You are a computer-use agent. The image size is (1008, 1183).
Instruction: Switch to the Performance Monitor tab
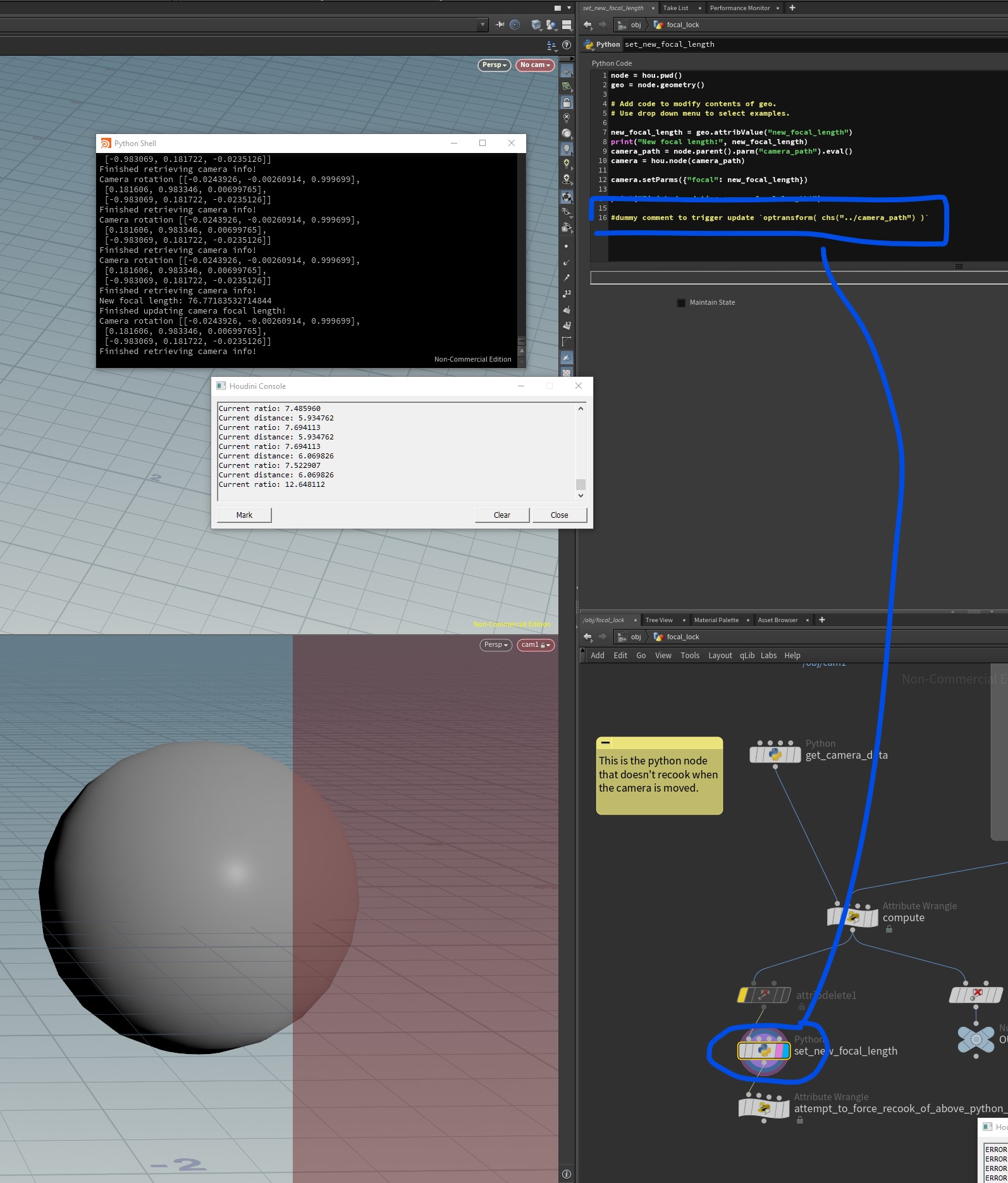point(740,8)
